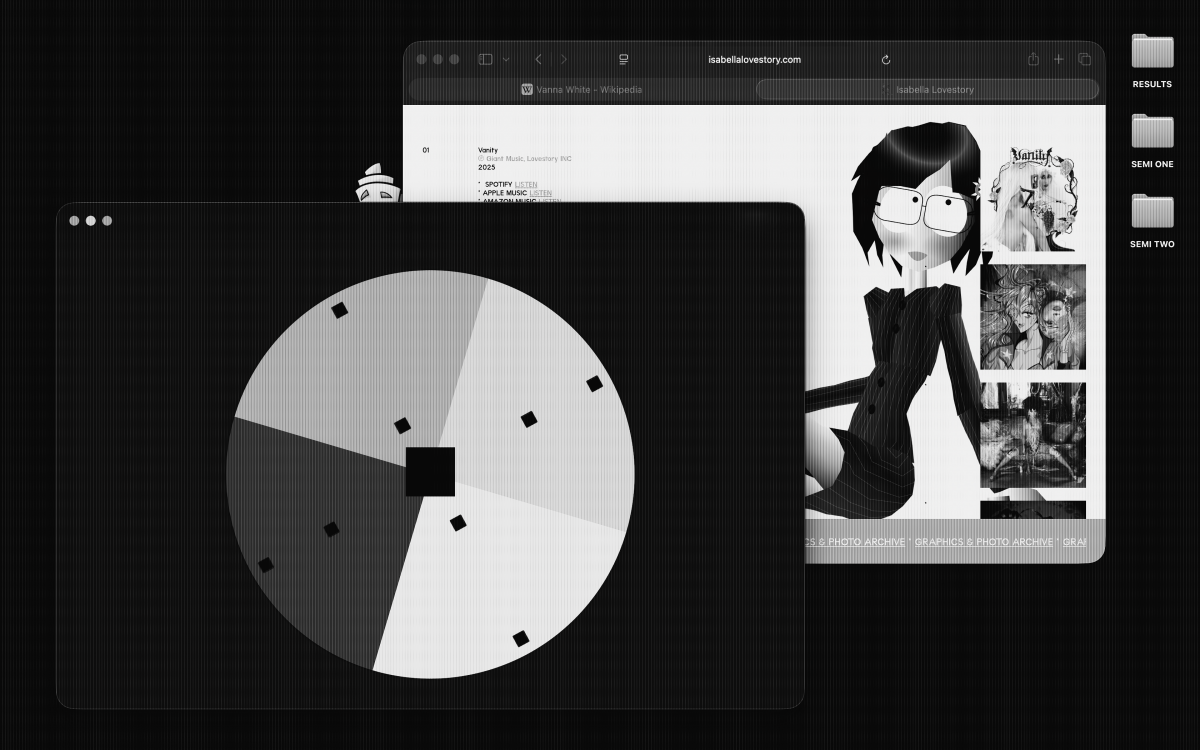This screenshot has width=1200, height=750.
Task: Add a new tab with plus icon
Action: click(1059, 60)
